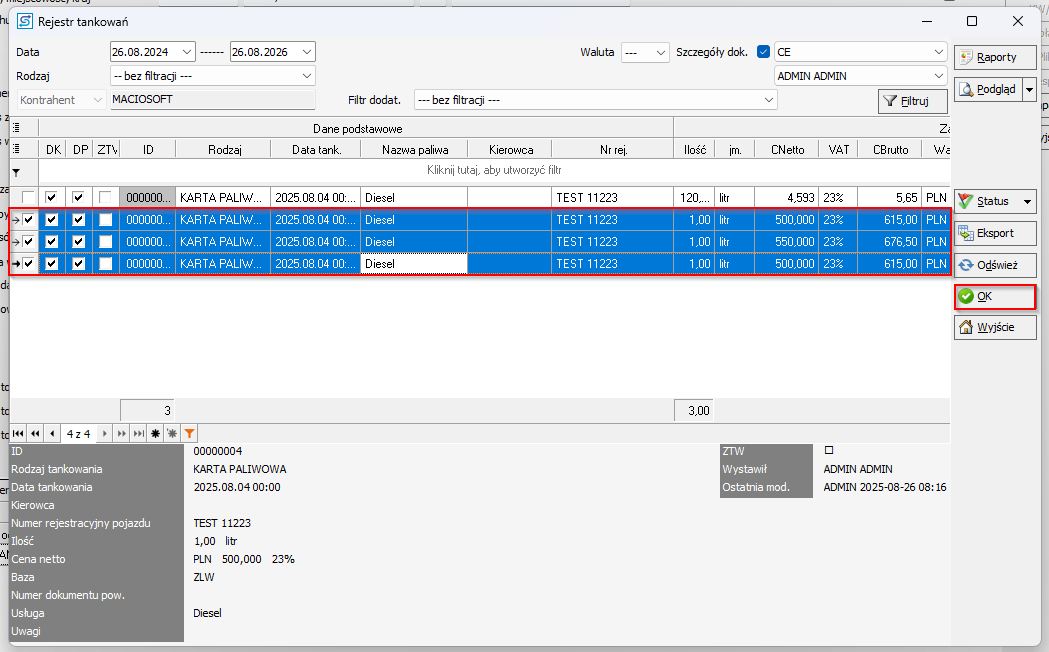This screenshot has height=652, width=1049.
Task: Tick selection checkbox of first unselected row
Action: pyautogui.click(x=28, y=197)
